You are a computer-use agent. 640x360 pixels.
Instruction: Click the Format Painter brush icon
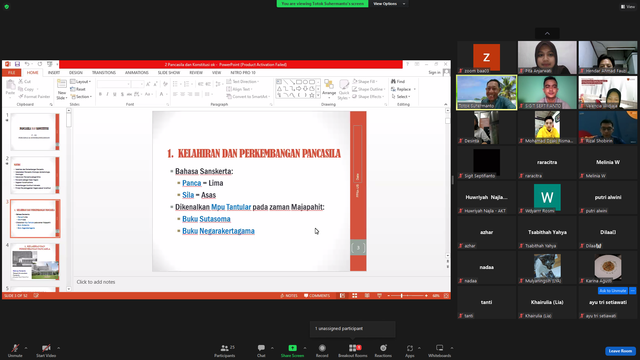coord(21,97)
